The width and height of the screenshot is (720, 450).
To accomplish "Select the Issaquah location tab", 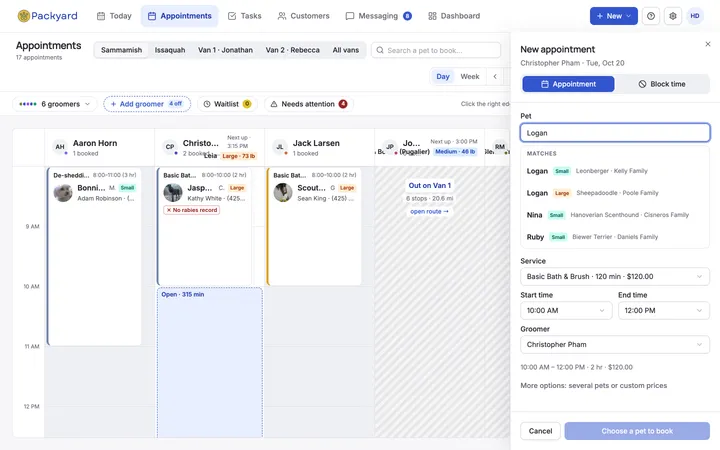I will (x=170, y=50).
